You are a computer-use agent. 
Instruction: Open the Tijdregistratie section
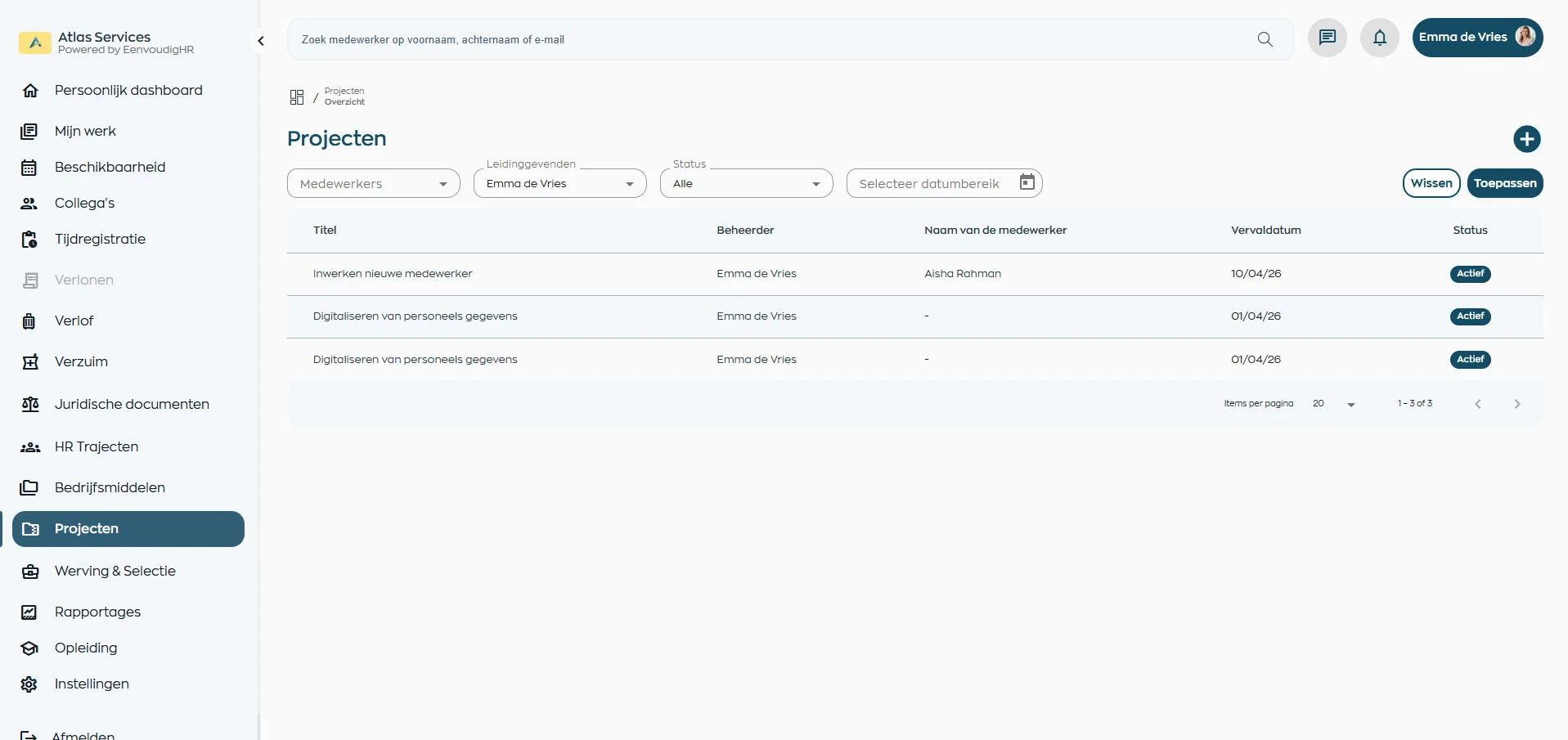100,239
